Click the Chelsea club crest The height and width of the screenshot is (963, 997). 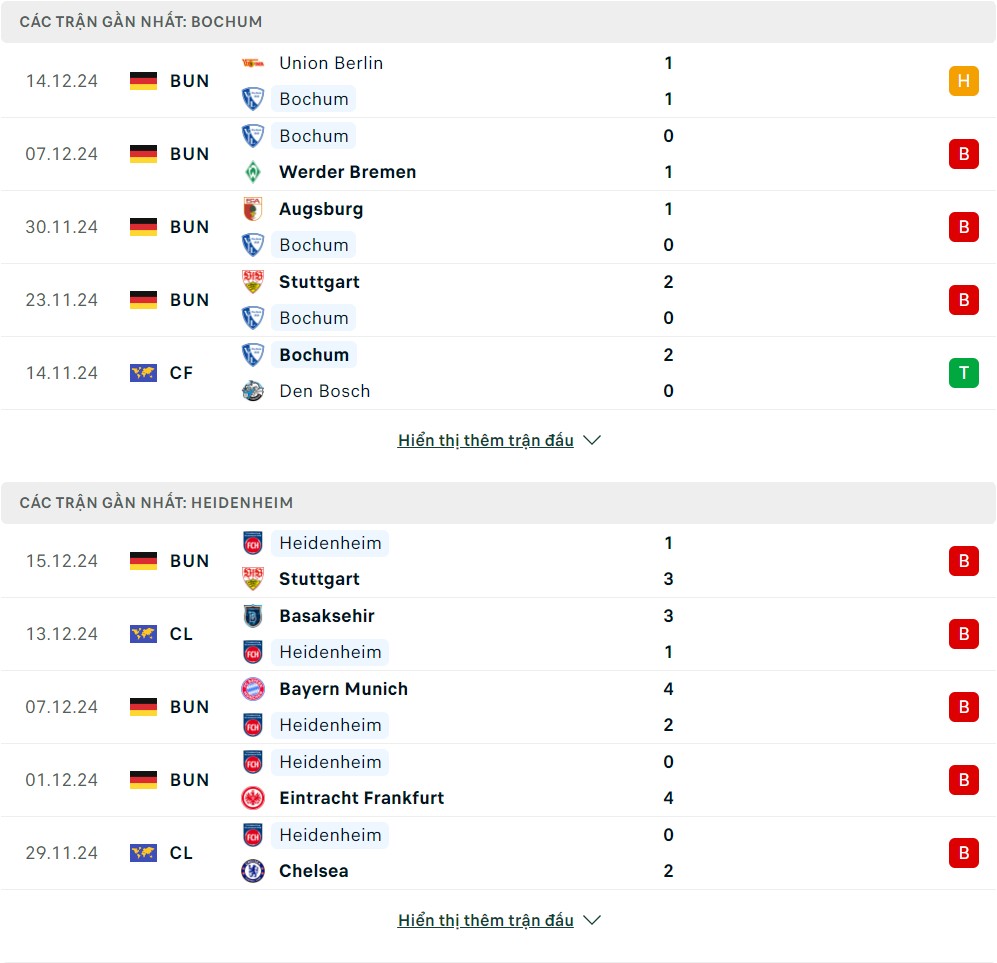tap(253, 871)
